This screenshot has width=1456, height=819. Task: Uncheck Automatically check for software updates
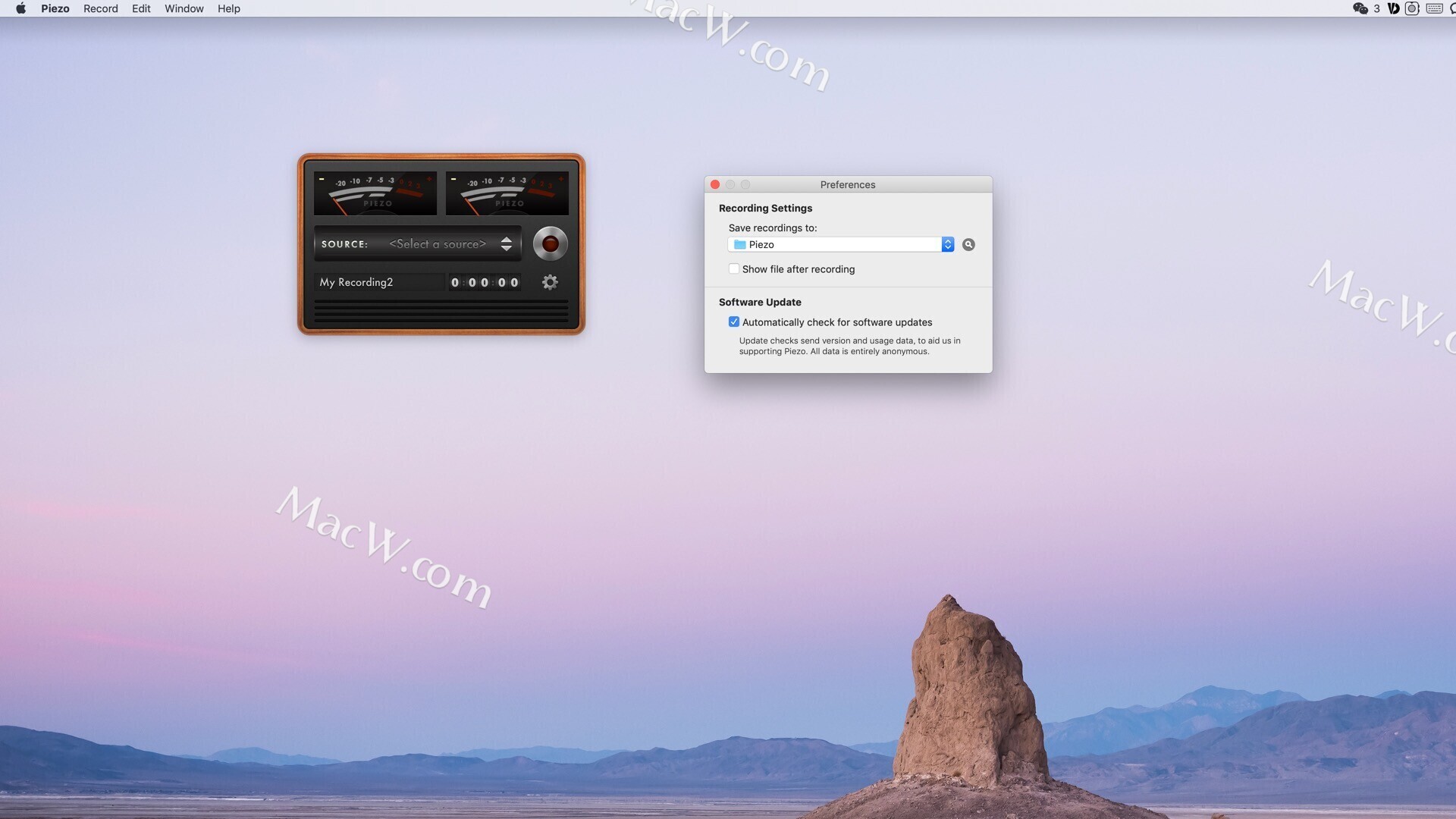click(733, 322)
